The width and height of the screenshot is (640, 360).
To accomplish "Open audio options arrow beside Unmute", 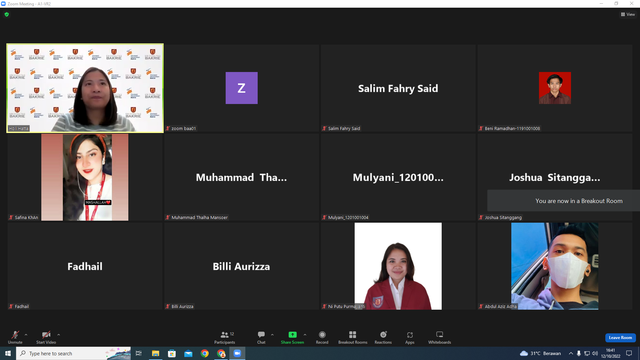I will pyautogui.click(x=26, y=335).
